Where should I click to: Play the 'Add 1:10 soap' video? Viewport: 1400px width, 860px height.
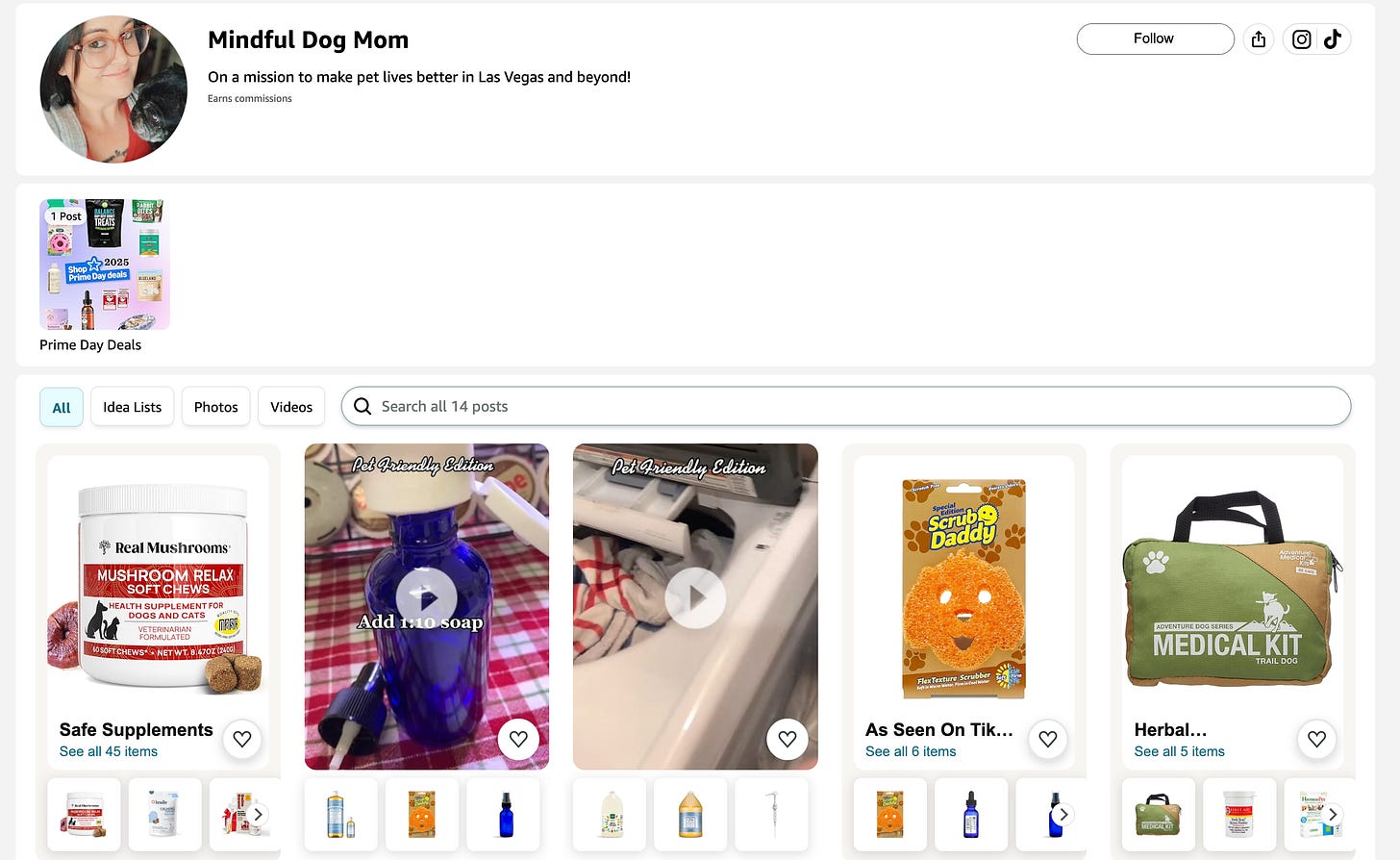click(x=426, y=597)
